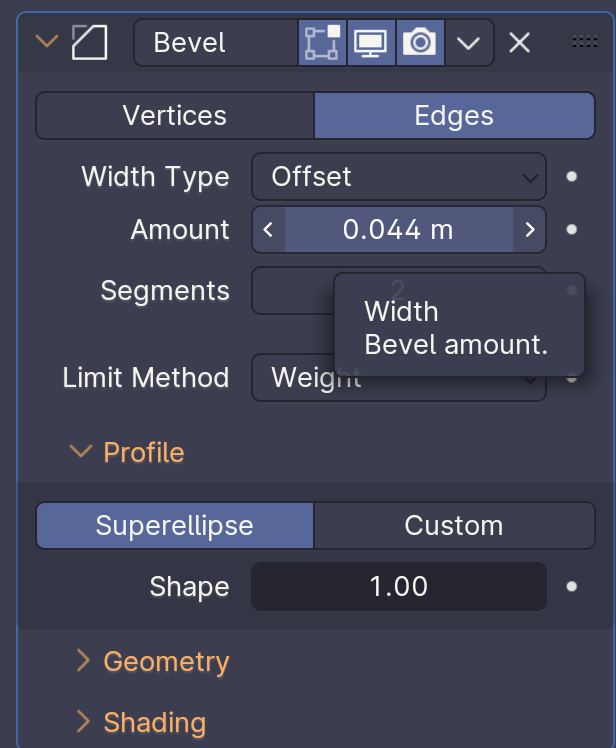
Task: Toggle Edit Mode display for Bevel
Action: (x=322, y=43)
